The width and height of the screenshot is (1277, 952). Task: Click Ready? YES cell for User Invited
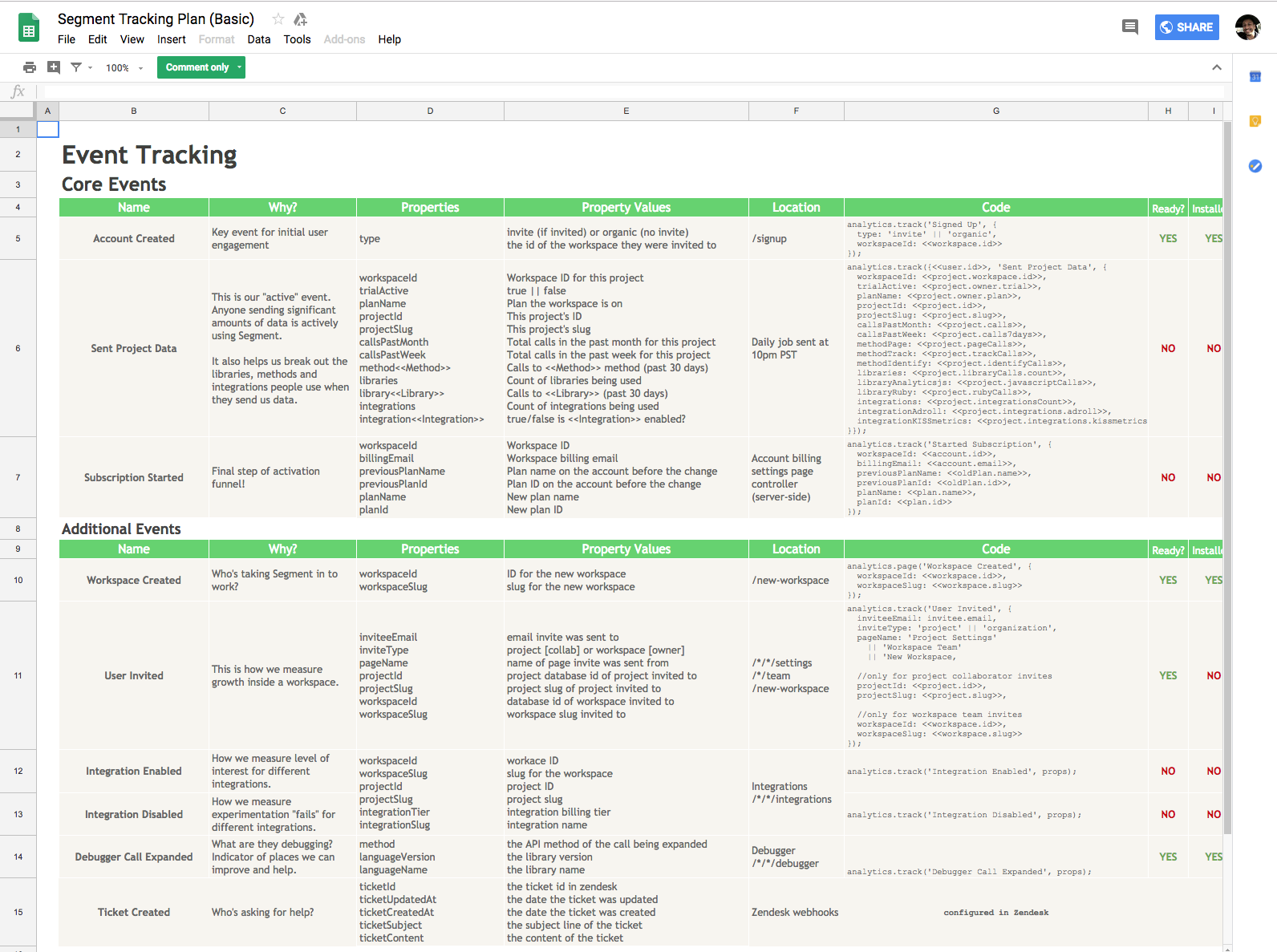(x=1168, y=675)
